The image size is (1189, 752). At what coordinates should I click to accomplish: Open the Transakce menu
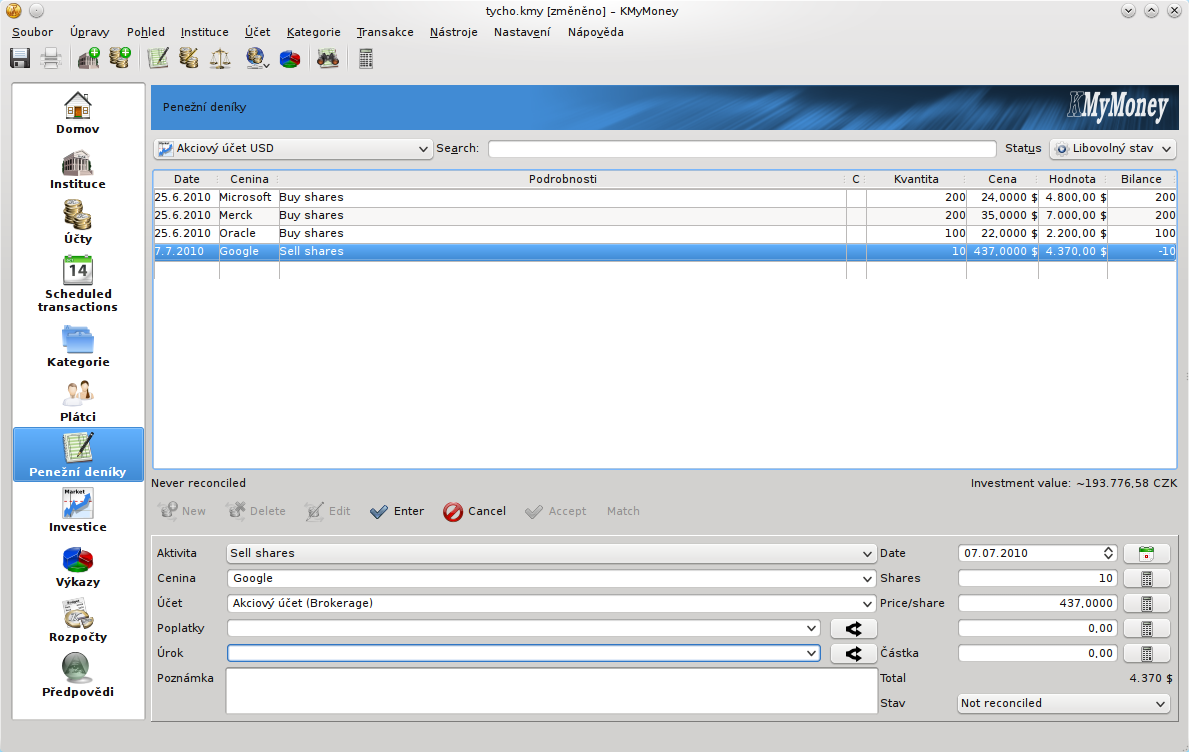coord(385,32)
